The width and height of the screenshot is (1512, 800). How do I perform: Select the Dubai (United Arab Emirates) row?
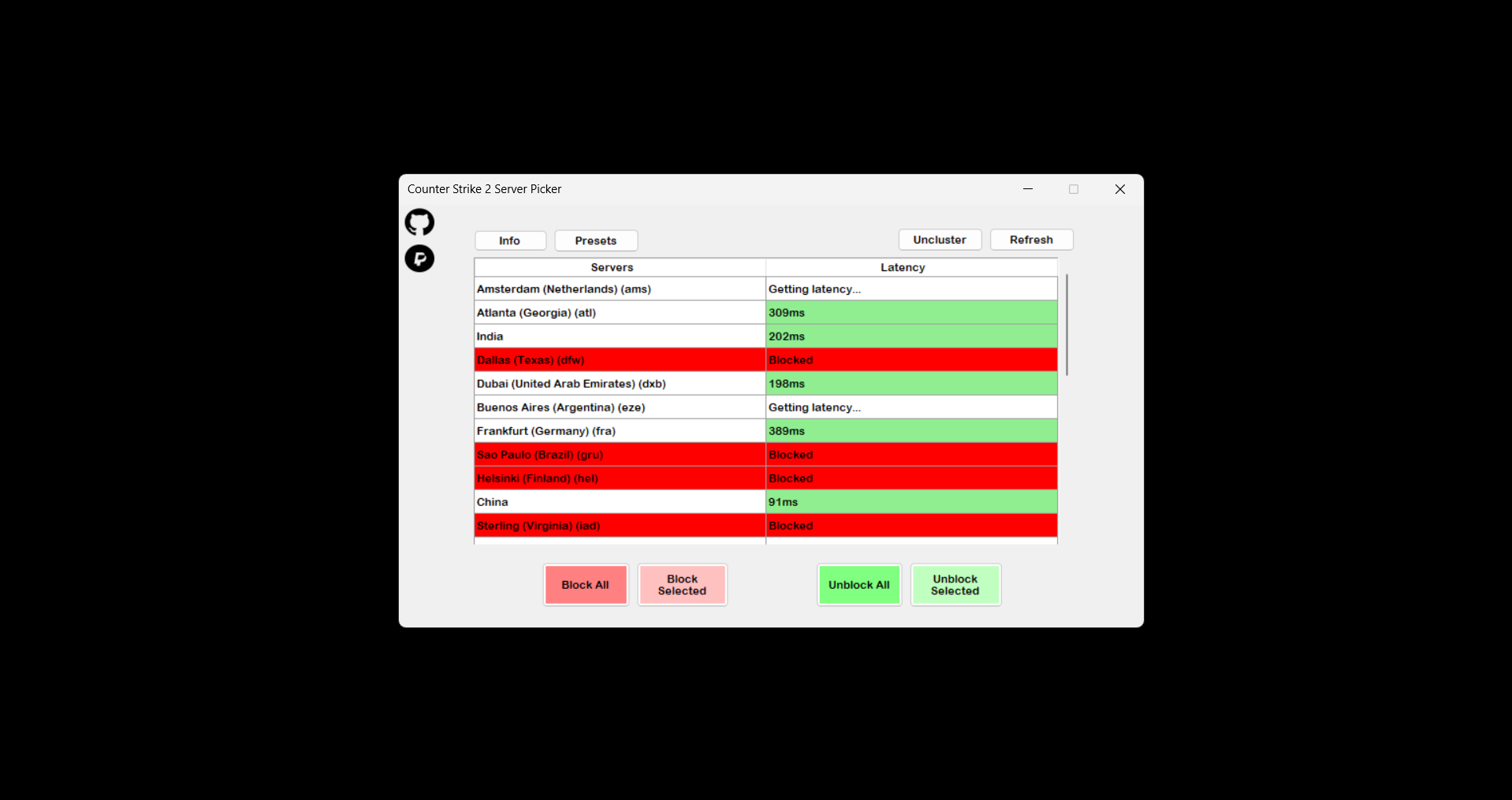click(x=620, y=384)
